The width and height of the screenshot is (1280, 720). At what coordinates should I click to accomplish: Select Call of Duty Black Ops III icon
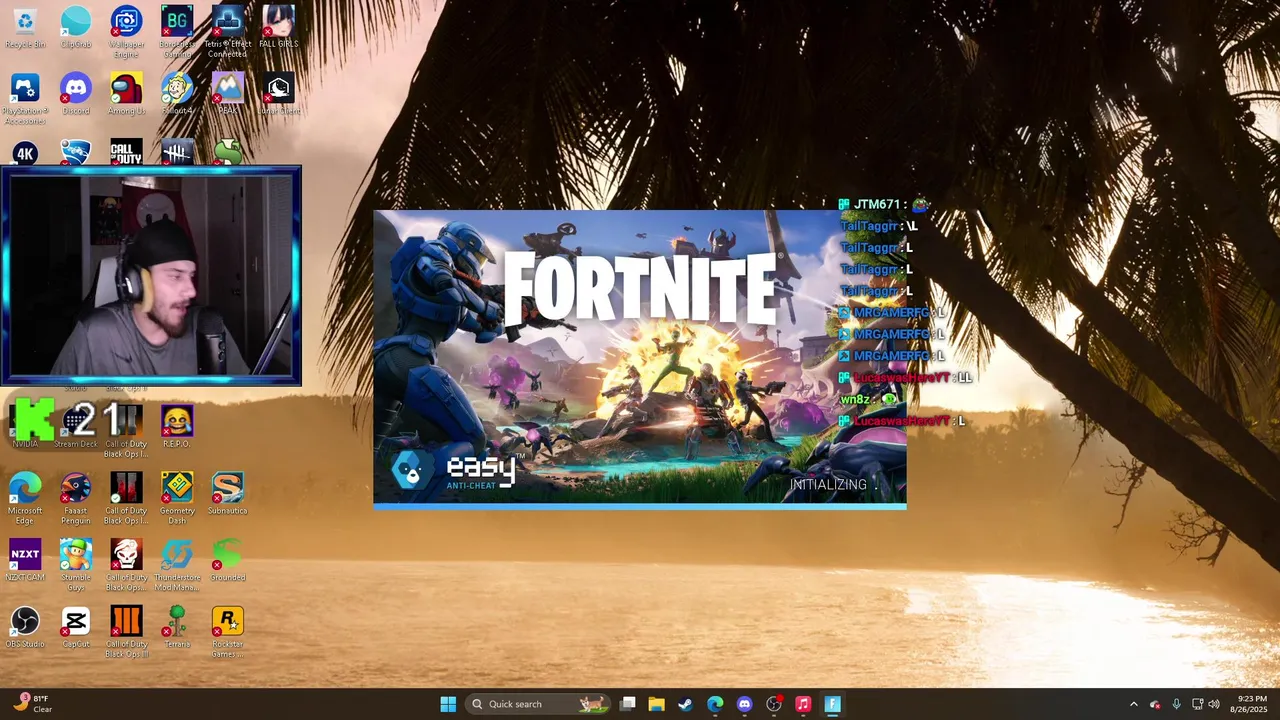click(x=126, y=631)
